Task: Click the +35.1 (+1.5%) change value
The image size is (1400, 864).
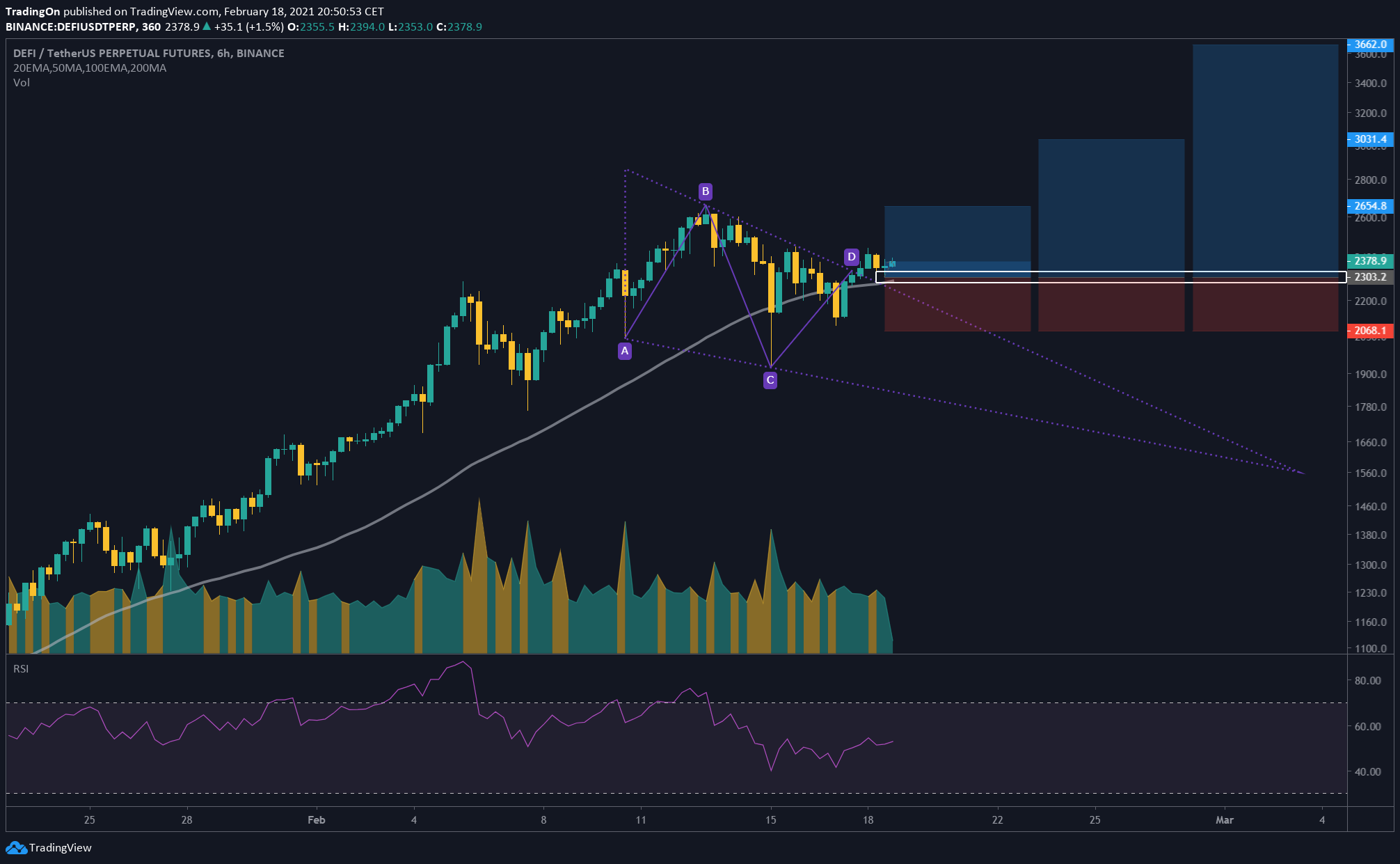Action: click(248, 27)
